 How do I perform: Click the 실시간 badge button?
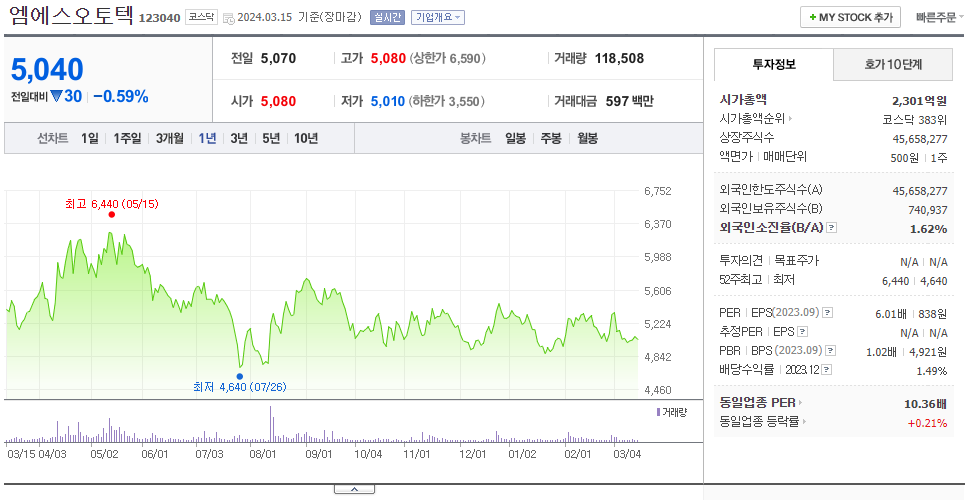coord(387,17)
